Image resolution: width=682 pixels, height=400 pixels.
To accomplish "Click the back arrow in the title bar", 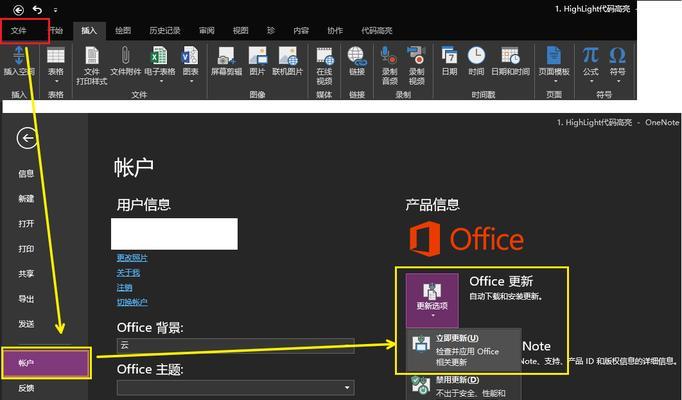I will (x=18, y=9).
